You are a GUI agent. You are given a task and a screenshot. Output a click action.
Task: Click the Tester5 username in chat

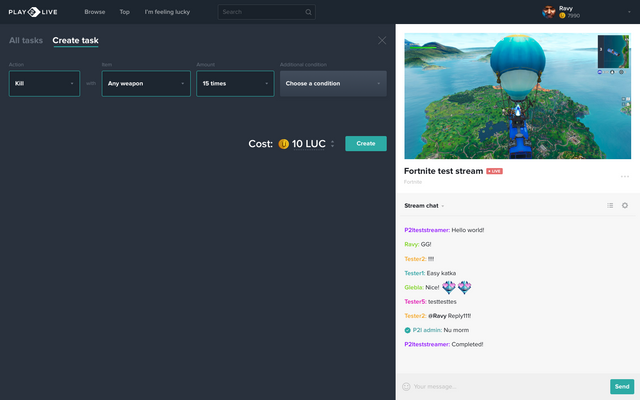coord(415,302)
